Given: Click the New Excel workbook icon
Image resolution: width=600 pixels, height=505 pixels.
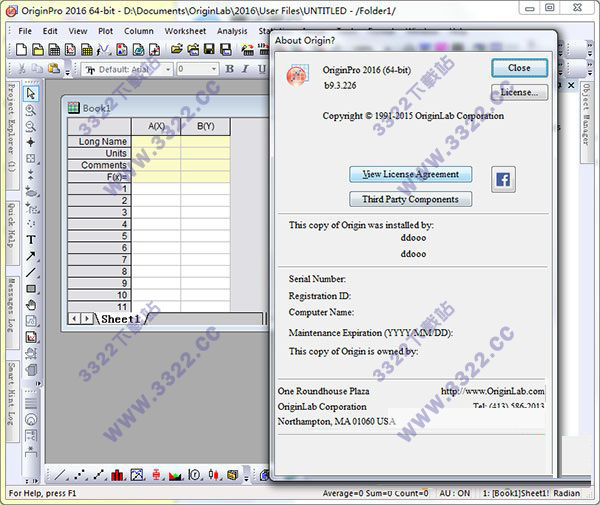Looking at the screenshot, I should [138, 49].
